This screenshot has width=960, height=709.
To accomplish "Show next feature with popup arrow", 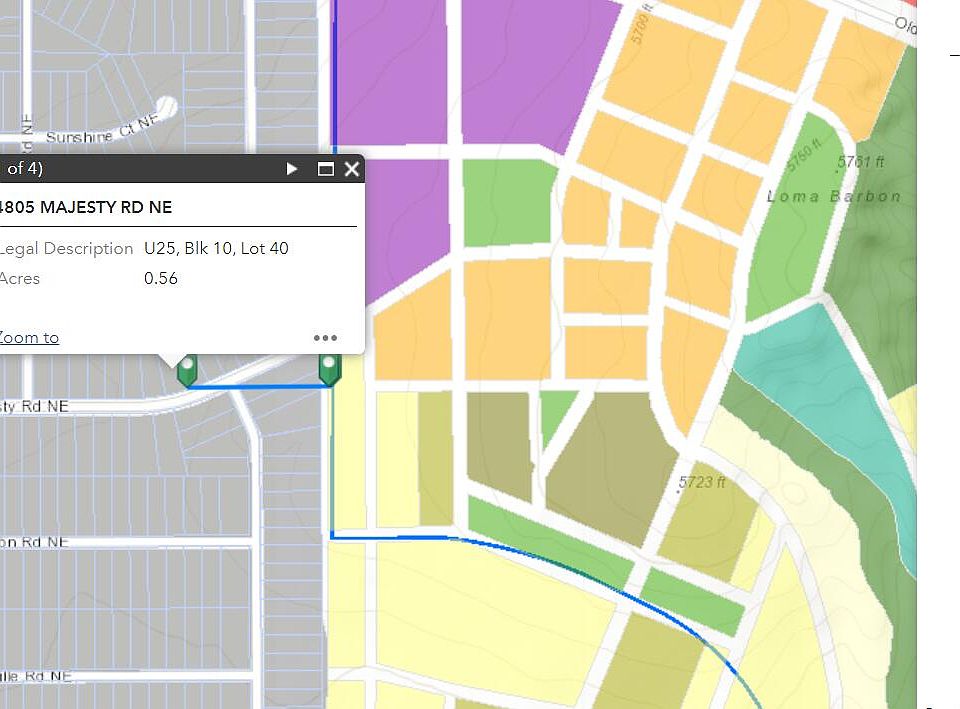I will point(292,169).
